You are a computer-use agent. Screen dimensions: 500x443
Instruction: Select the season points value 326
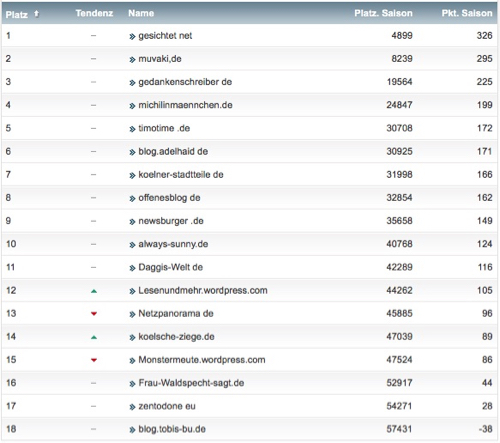click(x=485, y=36)
